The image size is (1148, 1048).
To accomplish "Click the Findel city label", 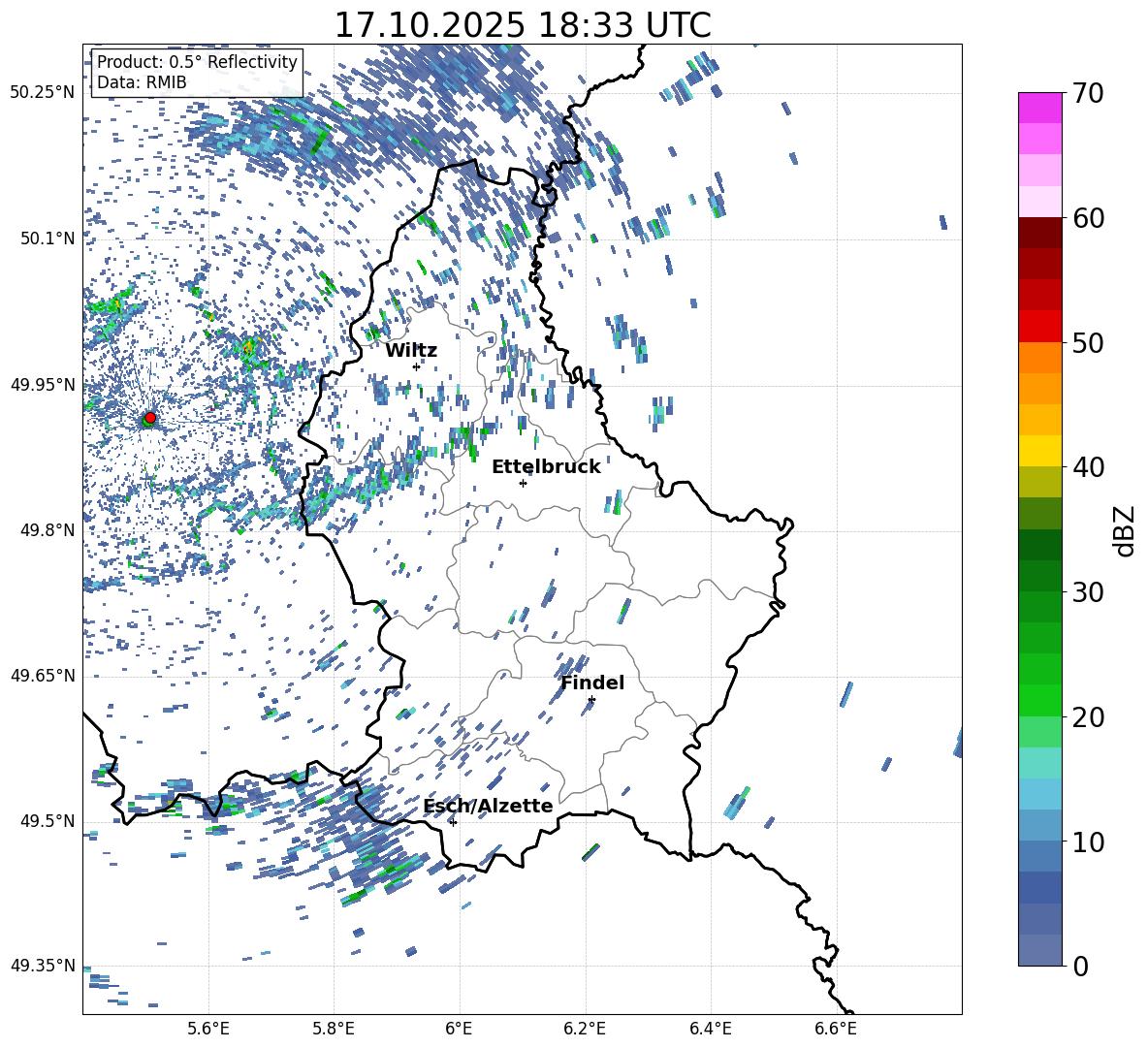I will [x=592, y=683].
